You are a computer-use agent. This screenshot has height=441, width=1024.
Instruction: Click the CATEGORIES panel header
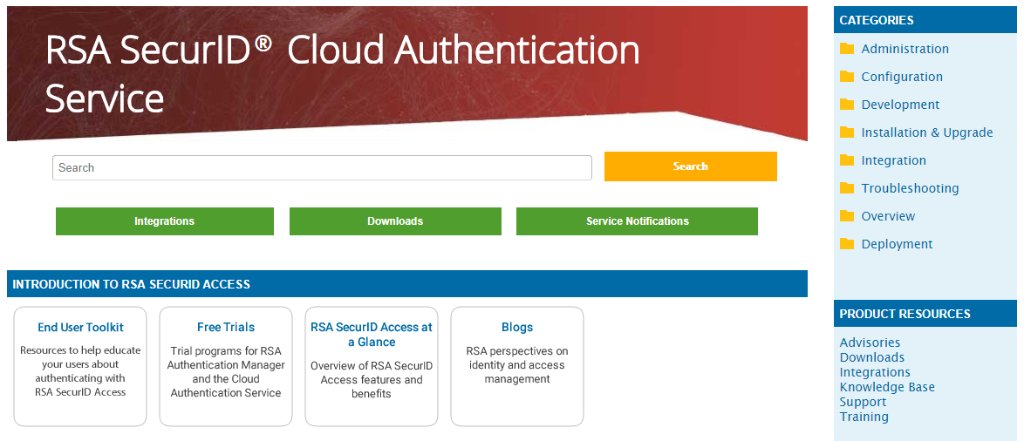[925, 20]
